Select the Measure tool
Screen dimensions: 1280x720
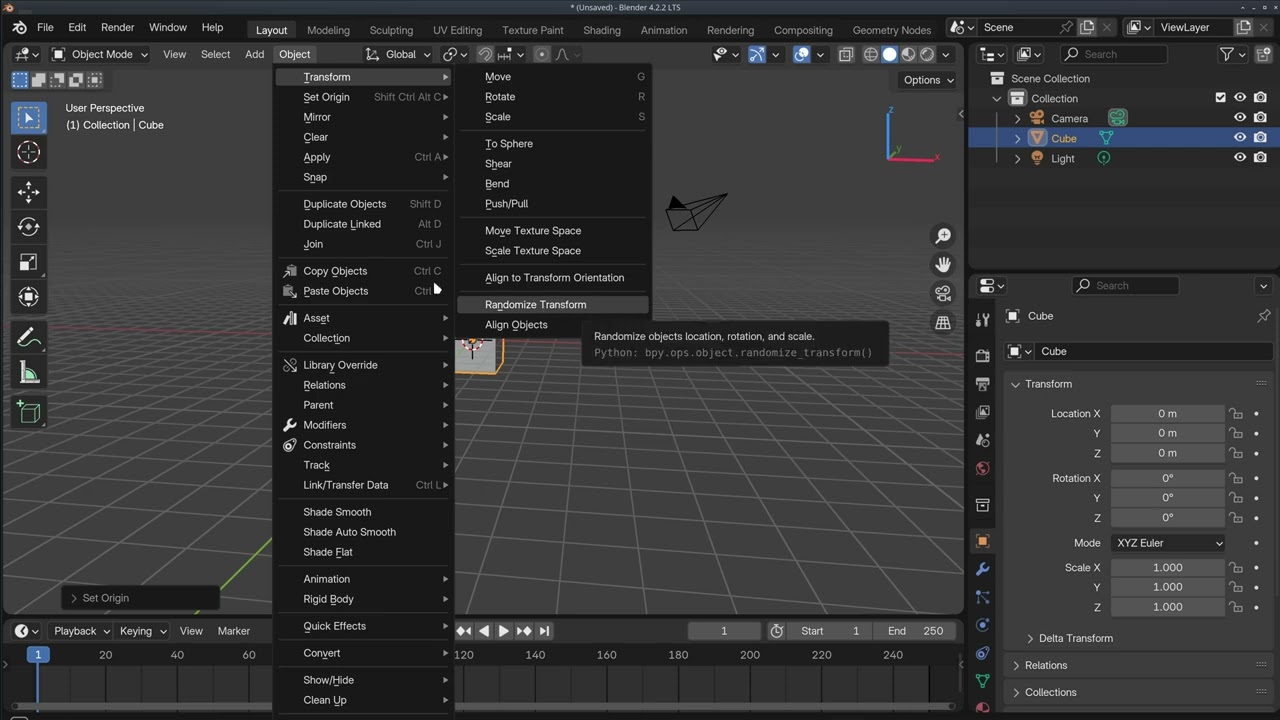[x=28, y=373]
